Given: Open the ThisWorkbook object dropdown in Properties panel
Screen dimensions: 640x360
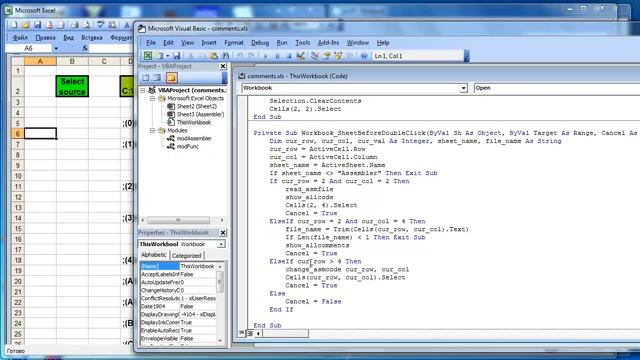Looking at the screenshot, I should (x=221, y=244).
